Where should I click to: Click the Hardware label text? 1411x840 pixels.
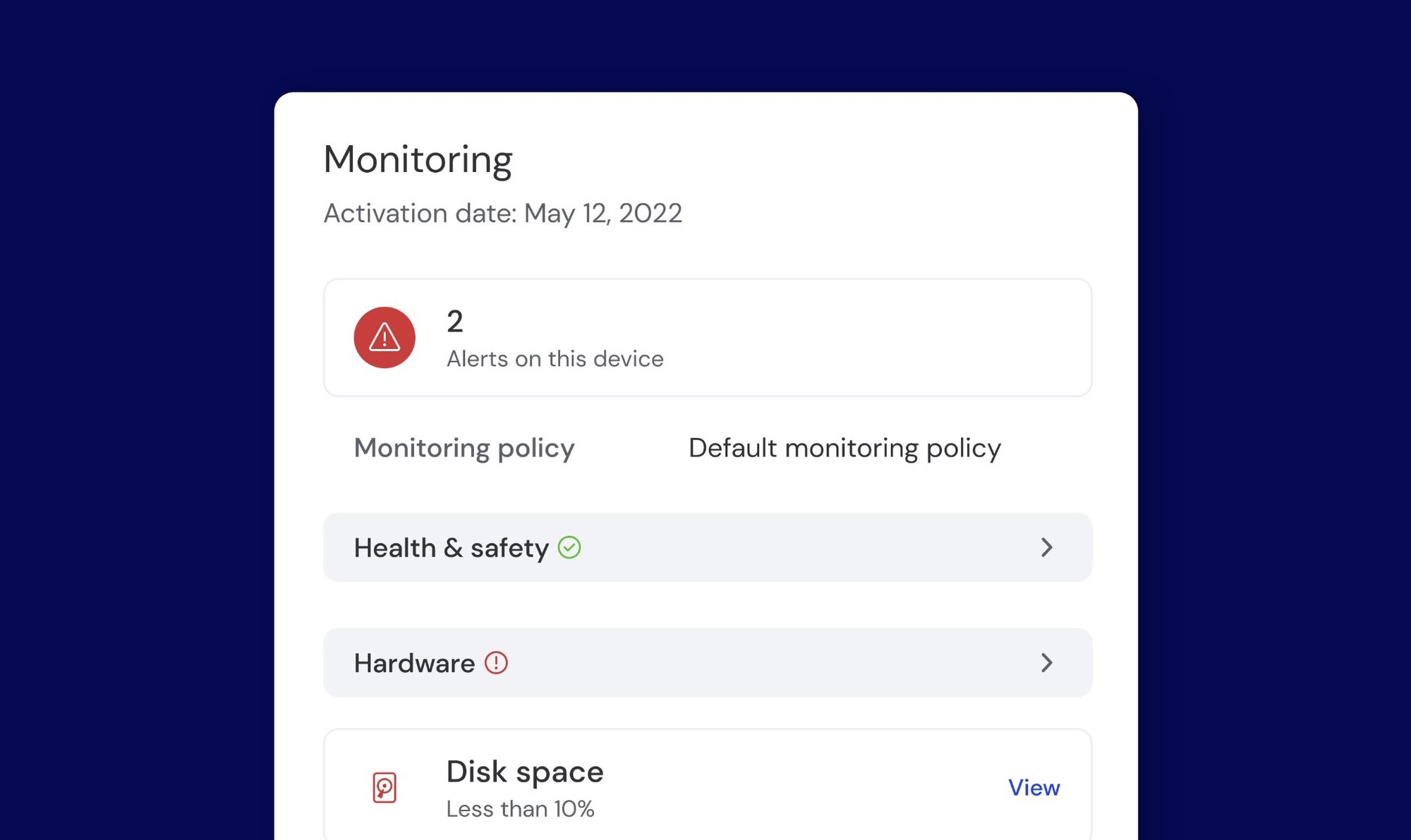414,664
